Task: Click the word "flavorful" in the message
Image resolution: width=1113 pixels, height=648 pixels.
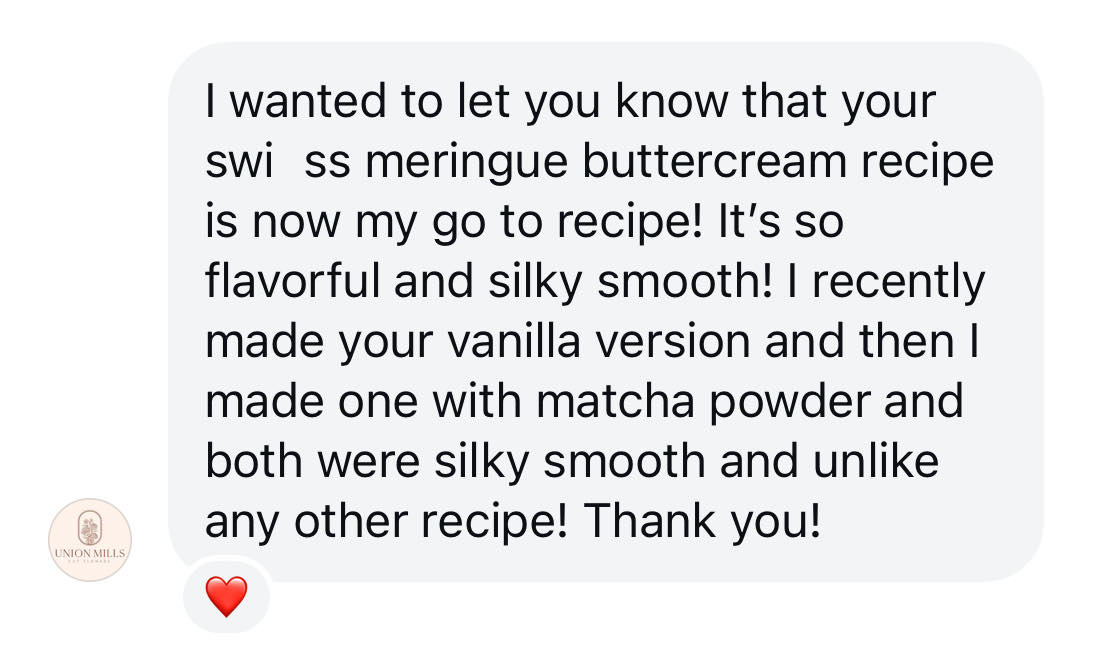Action: pos(292,281)
